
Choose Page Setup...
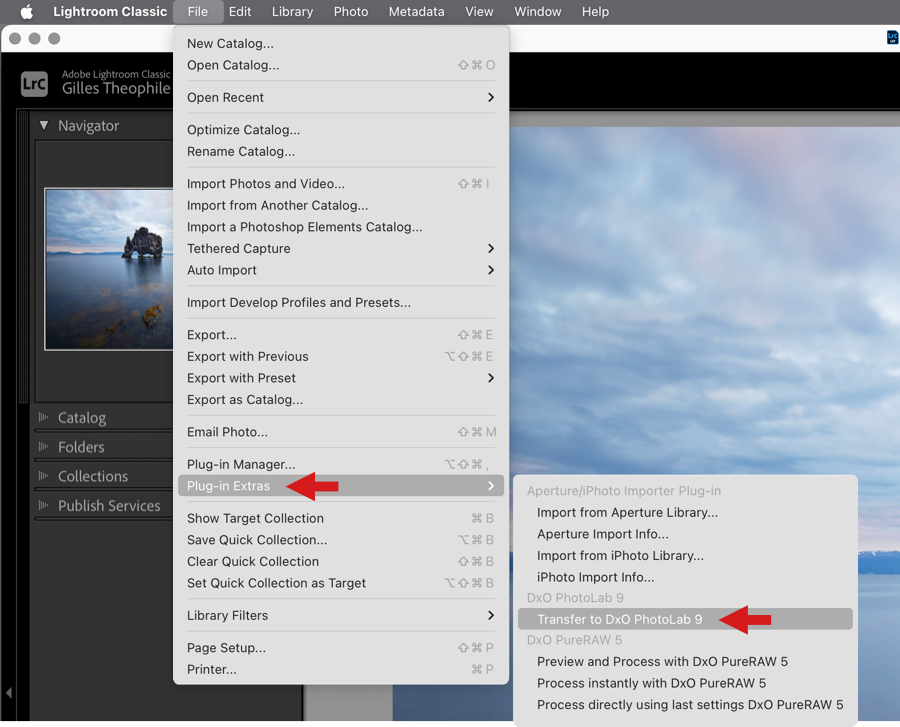coord(341,648)
